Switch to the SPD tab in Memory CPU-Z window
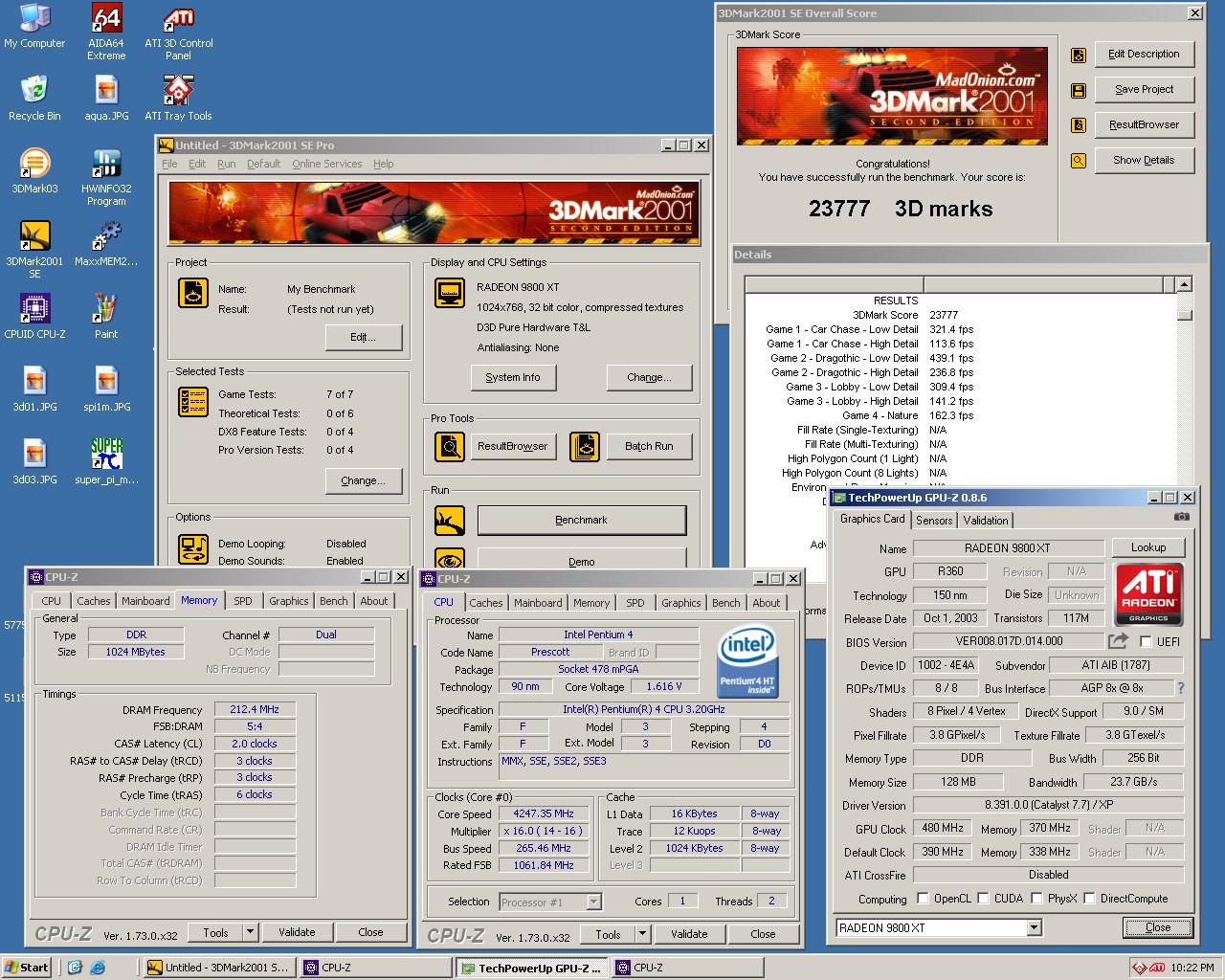Image resolution: width=1225 pixels, height=980 pixels. click(243, 601)
